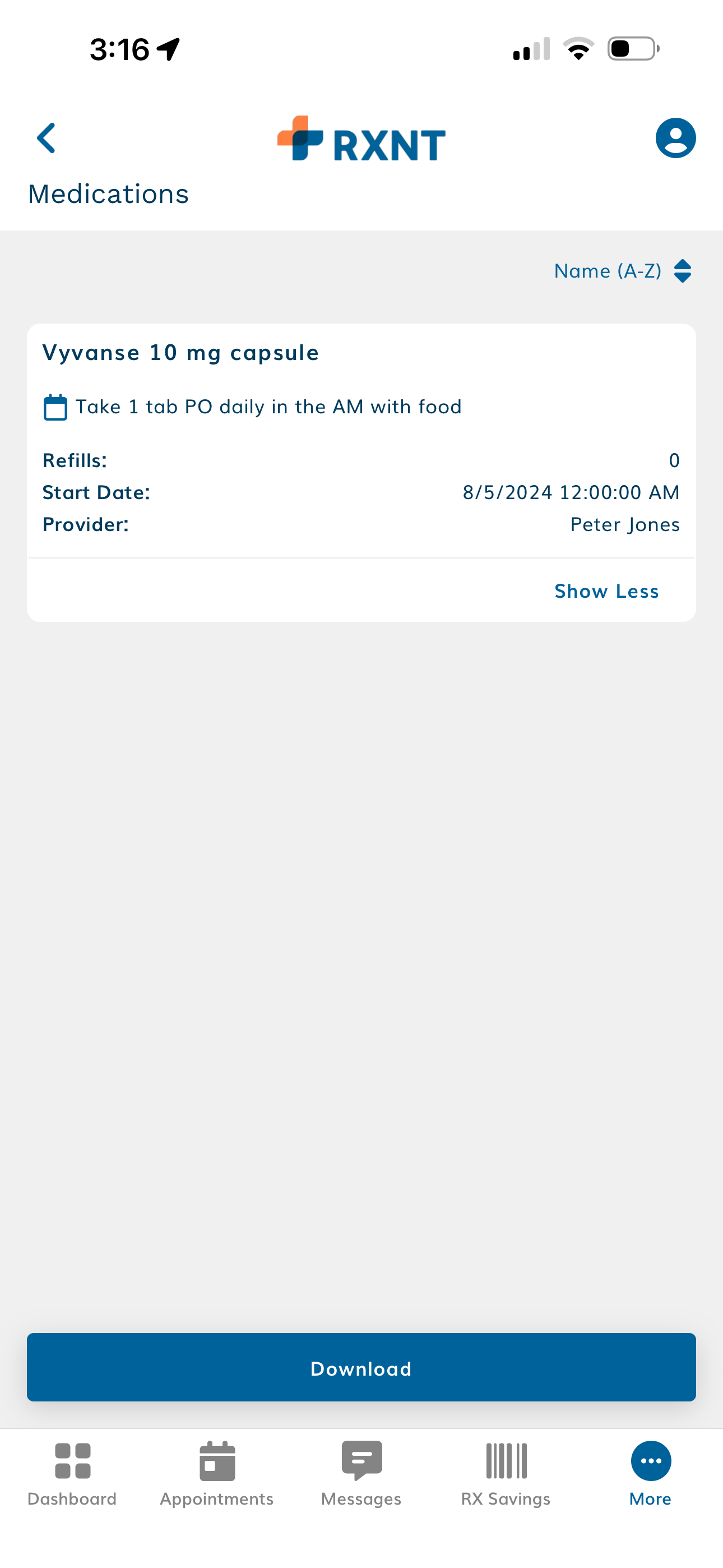Tap the More ellipsis icon
The width and height of the screenshot is (723, 1568).
(651, 1460)
